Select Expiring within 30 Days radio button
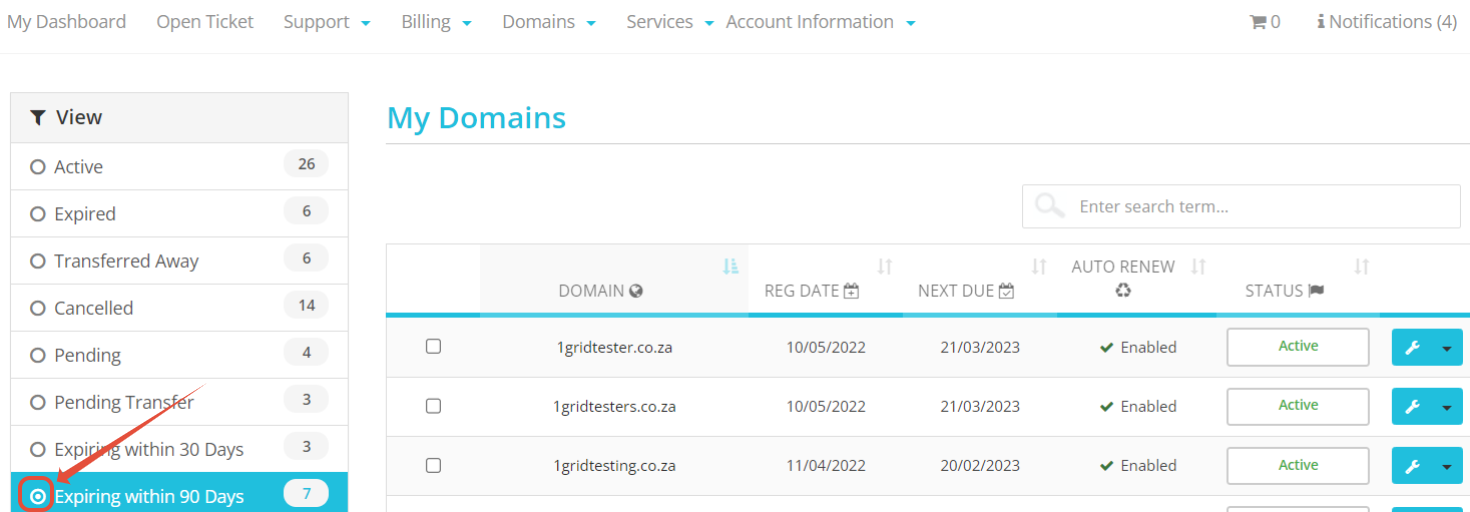This screenshot has height=512, width=1470. point(38,449)
